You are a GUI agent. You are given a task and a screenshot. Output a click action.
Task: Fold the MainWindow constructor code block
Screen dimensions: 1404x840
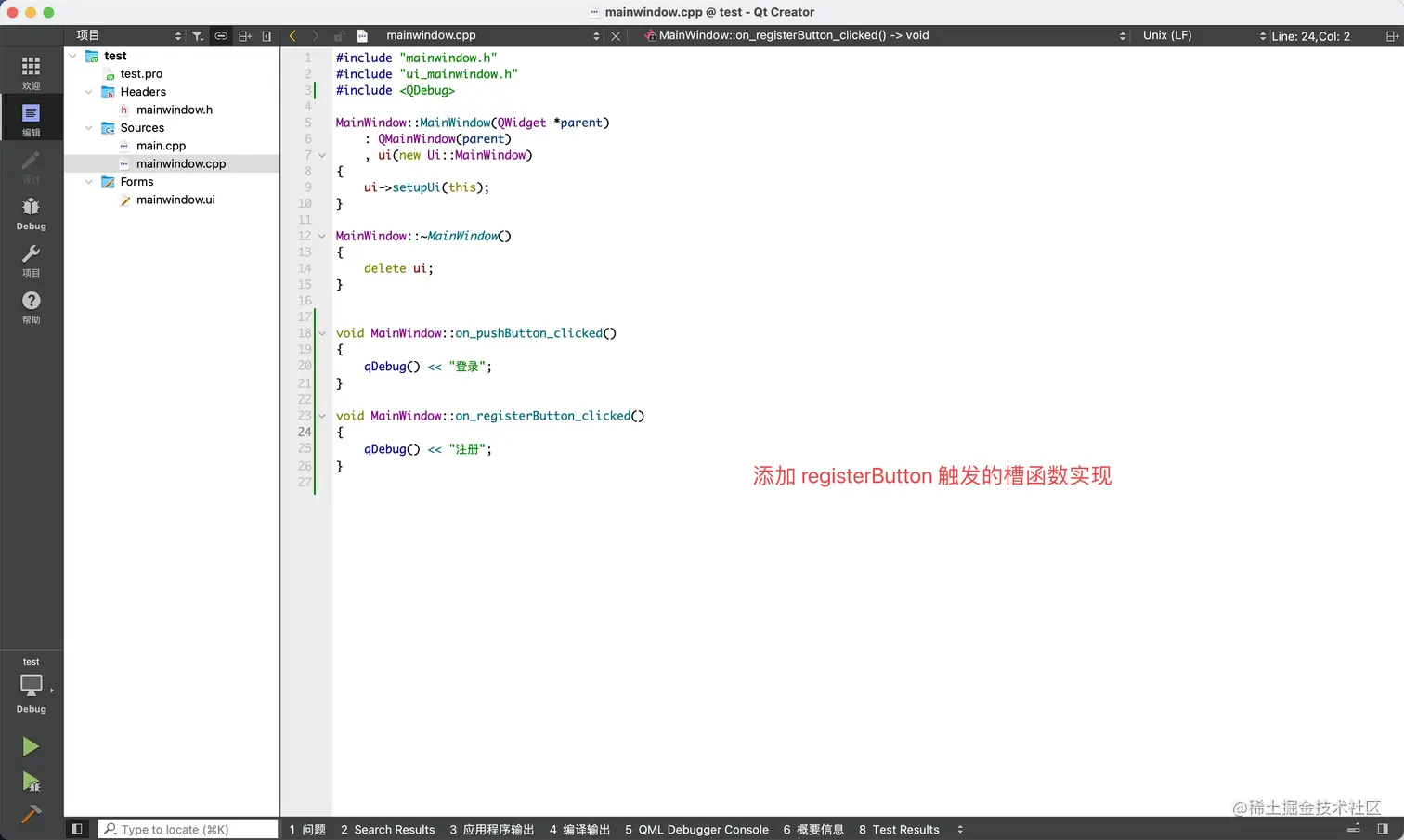point(322,155)
